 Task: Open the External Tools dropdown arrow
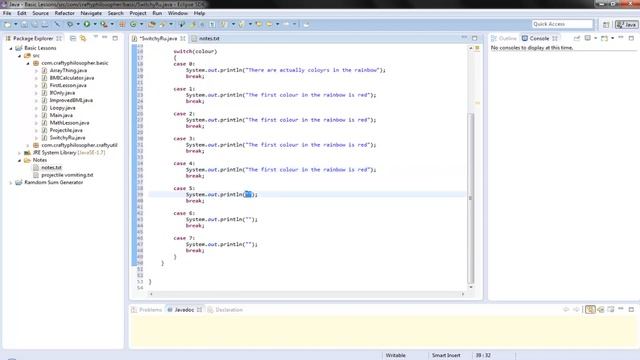coord(112,24)
